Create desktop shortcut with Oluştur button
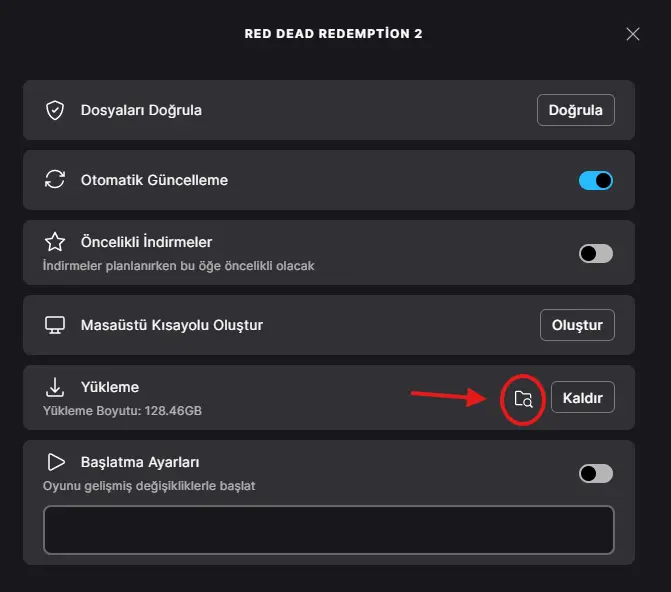The height and width of the screenshot is (592, 671). [x=577, y=325]
